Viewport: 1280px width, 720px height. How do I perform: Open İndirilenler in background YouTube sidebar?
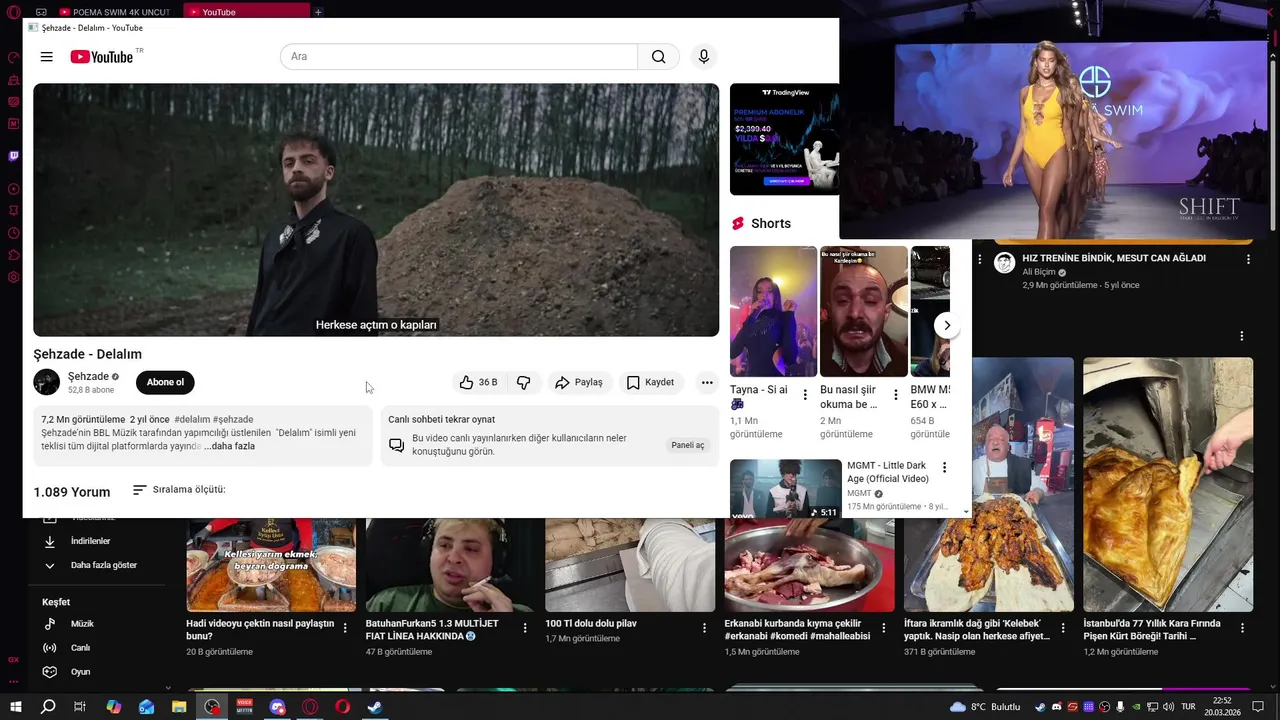[x=90, y=541]
